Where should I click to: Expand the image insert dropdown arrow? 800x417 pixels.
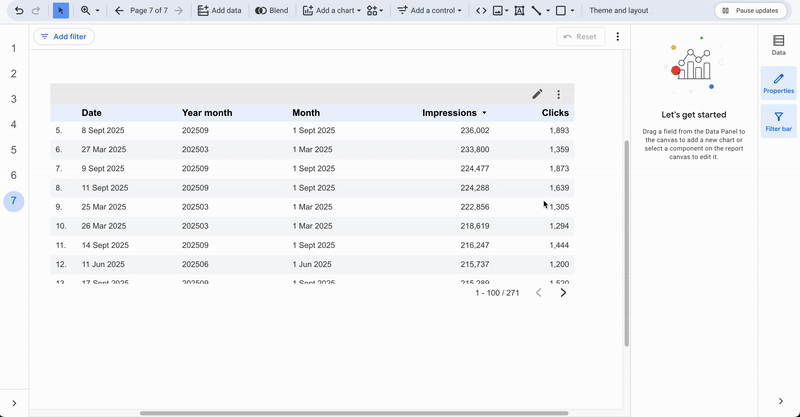tap(507, 10)
